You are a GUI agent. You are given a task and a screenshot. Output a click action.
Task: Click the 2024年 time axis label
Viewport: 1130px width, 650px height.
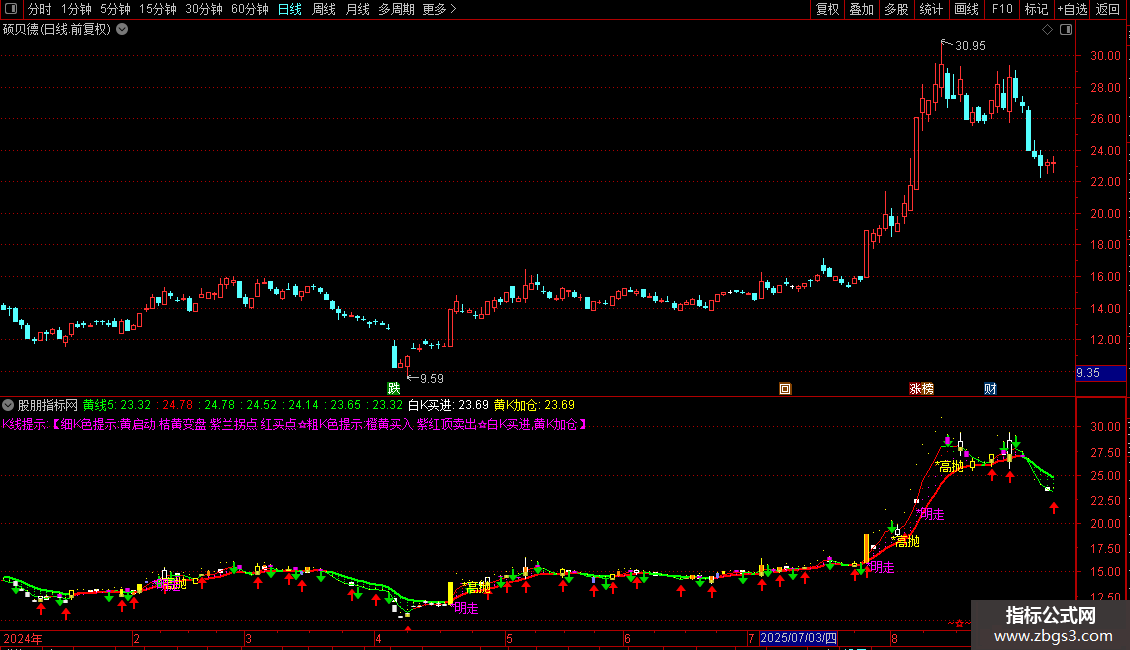pos(23,638)
